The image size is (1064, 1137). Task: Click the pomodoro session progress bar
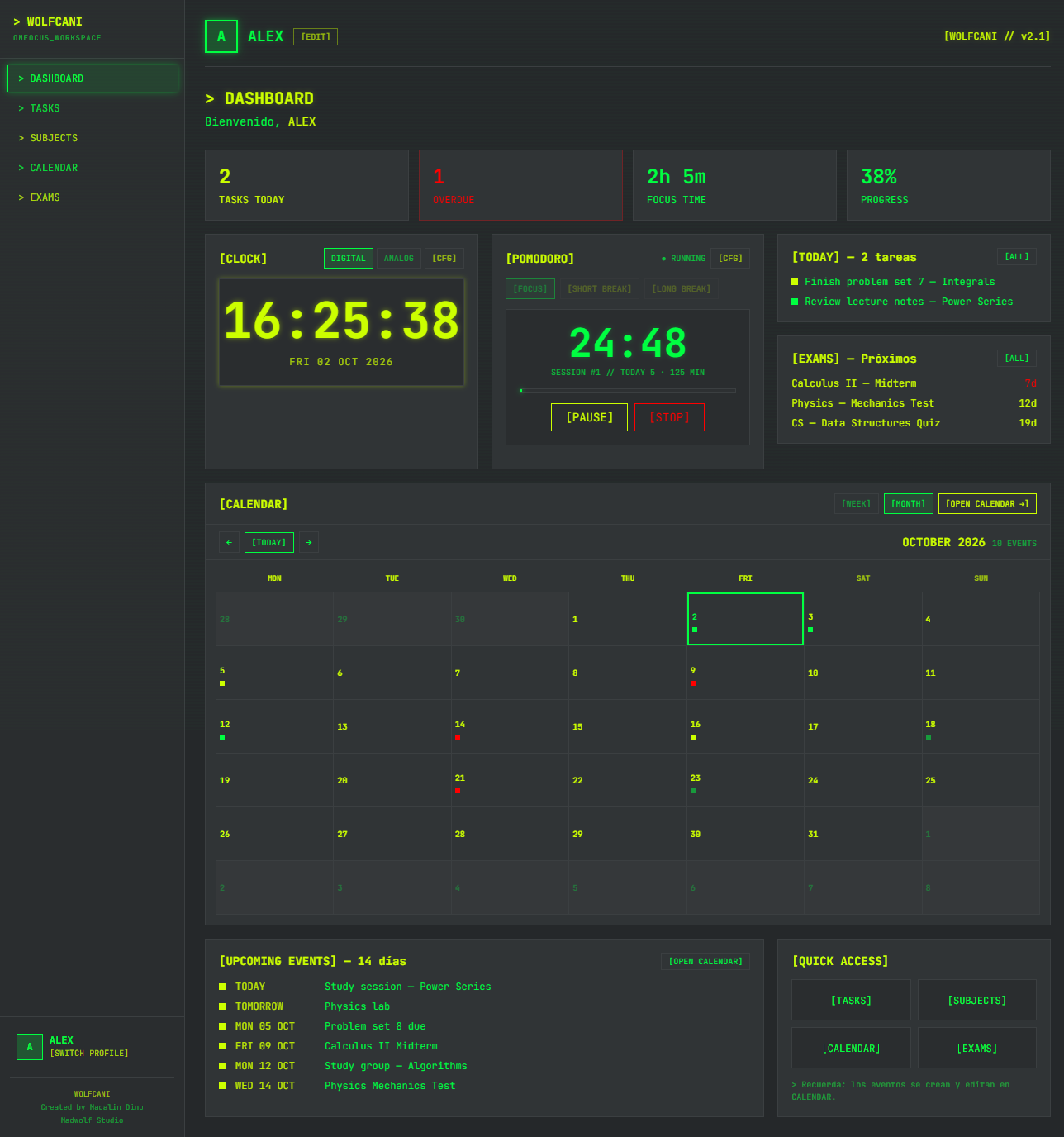tap(628, 391)
